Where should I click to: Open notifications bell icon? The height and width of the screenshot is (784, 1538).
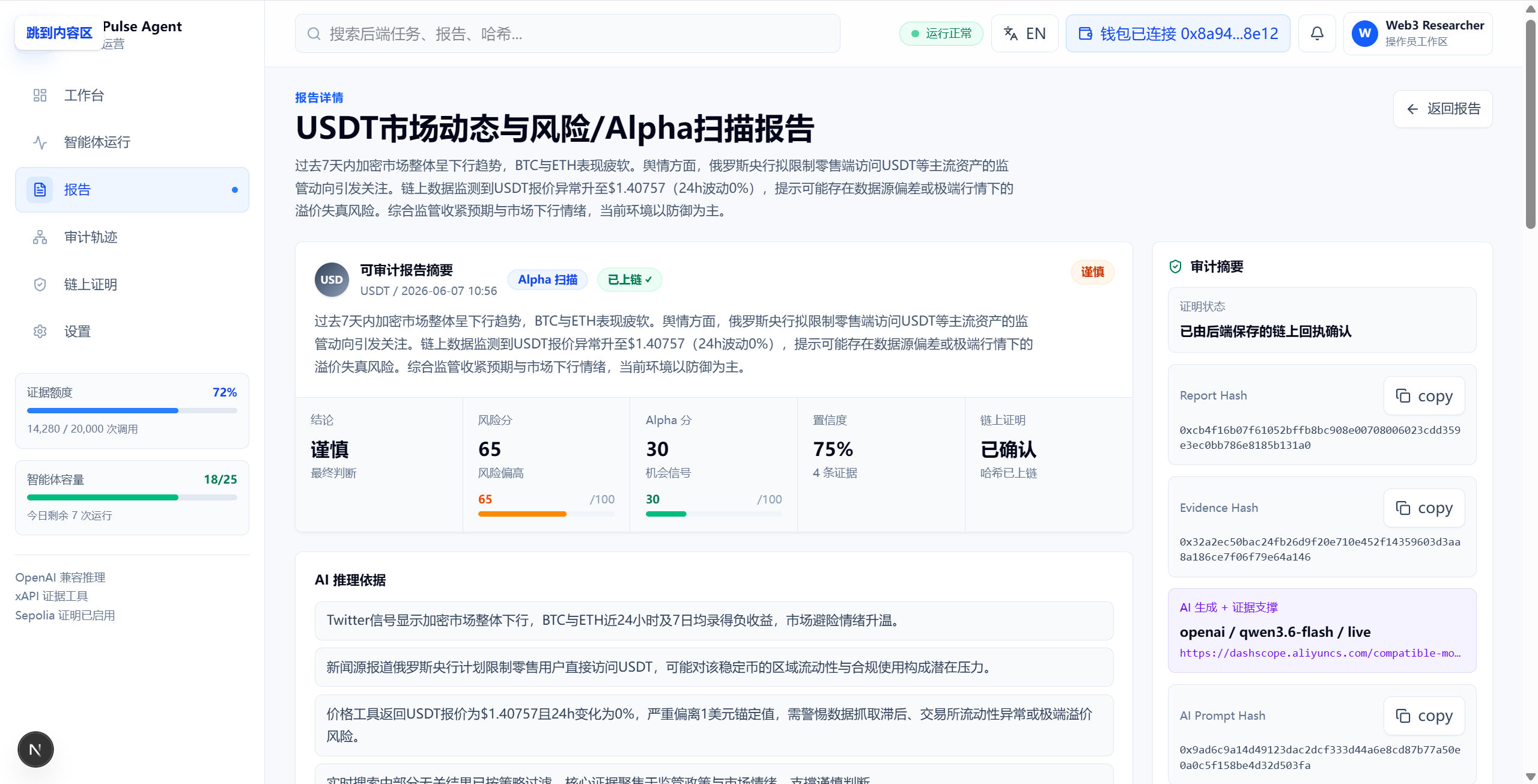[x=1317, y=34]
